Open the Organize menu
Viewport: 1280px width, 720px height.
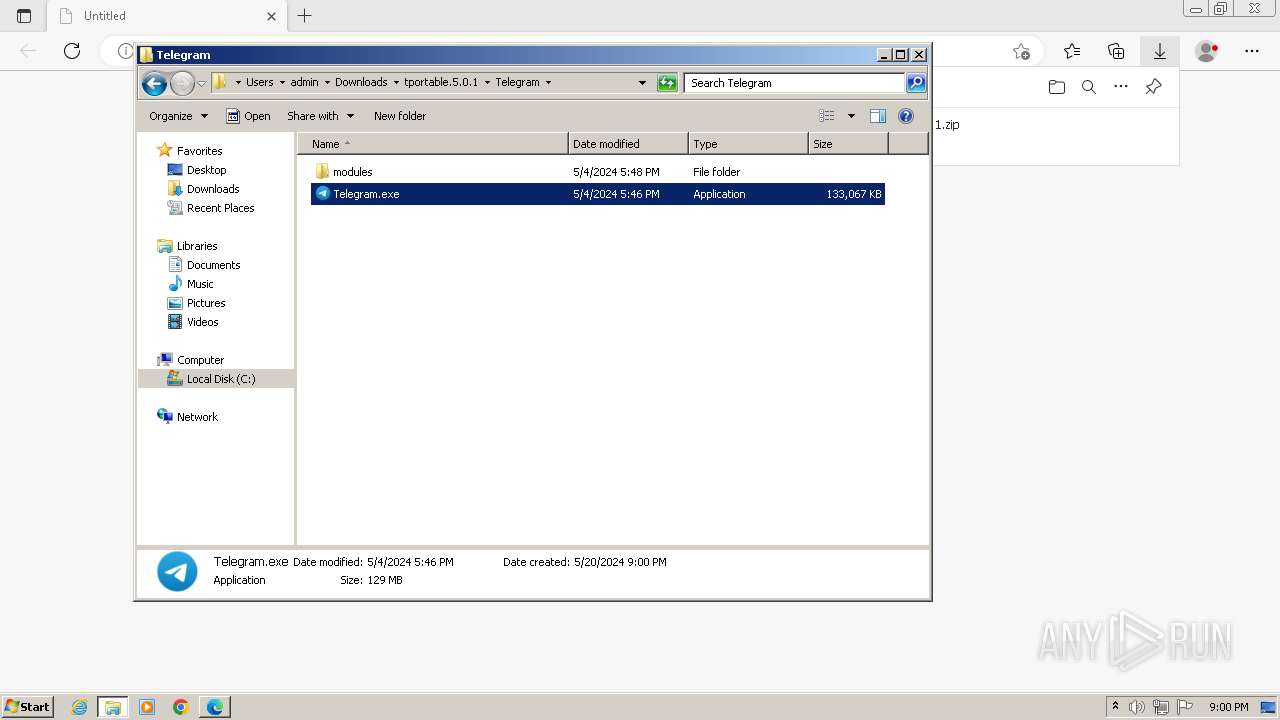[x=178, y=116]
